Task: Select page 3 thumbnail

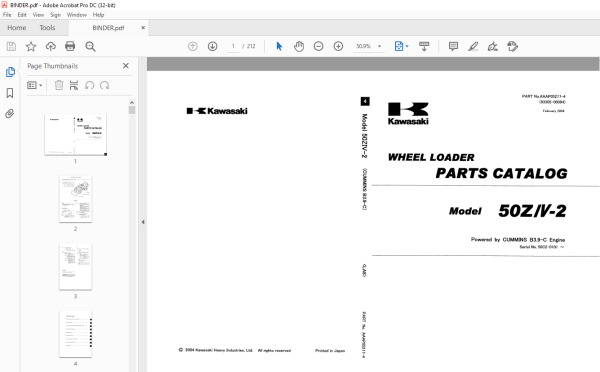Action: (x=75, y=267)
